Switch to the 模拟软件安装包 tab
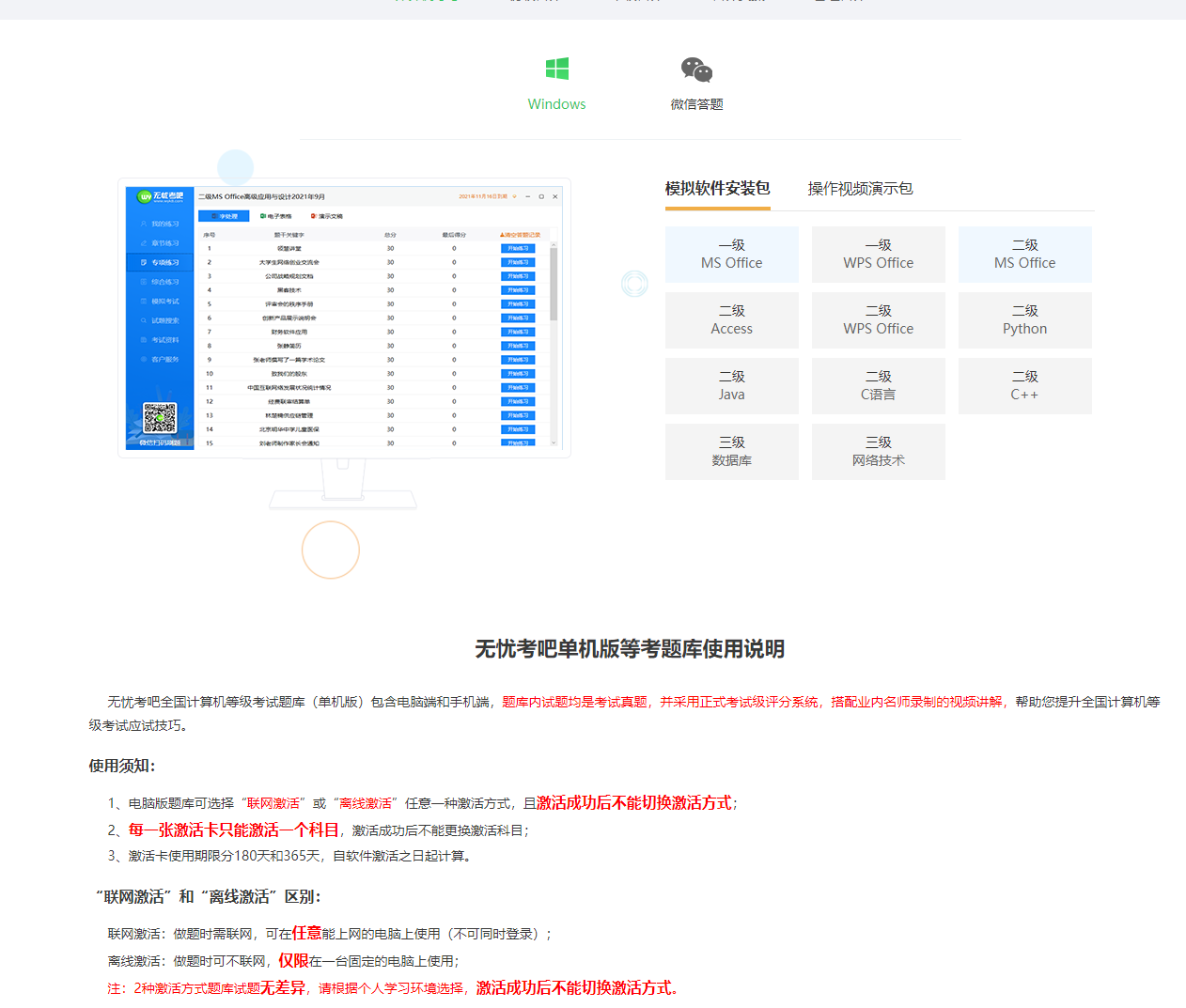Image resolution: width=1186 pixels, height=1008 pixels. [718, 188]
